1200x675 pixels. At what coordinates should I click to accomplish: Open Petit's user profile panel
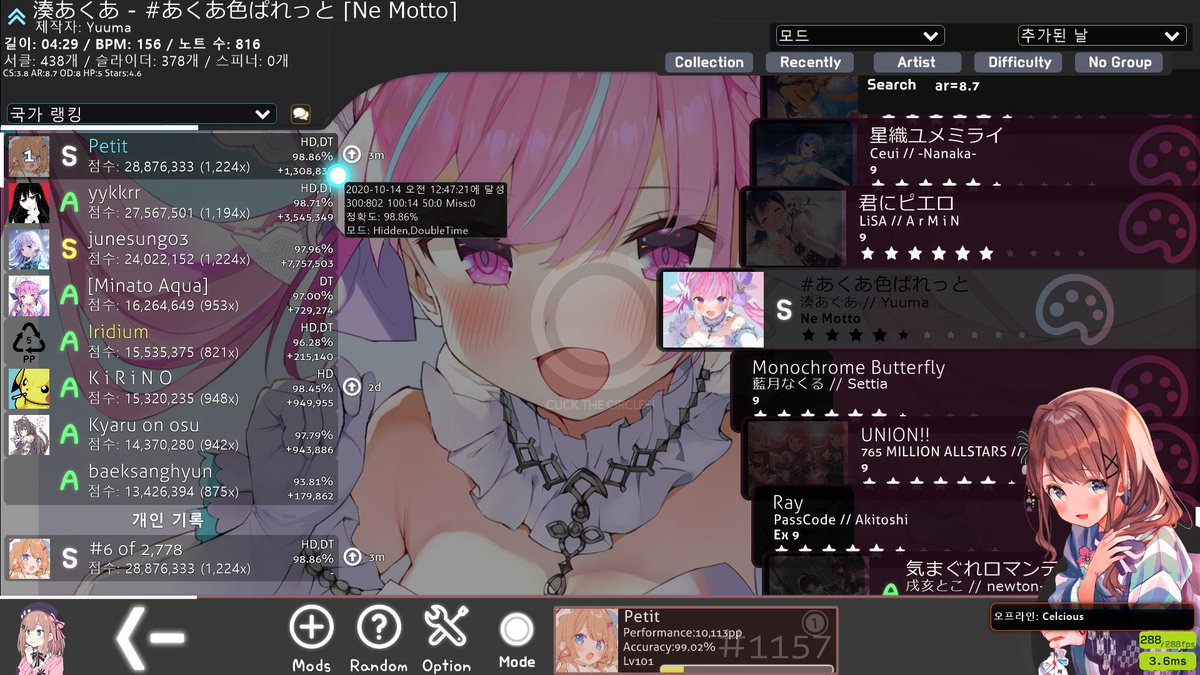coord(695,640)
